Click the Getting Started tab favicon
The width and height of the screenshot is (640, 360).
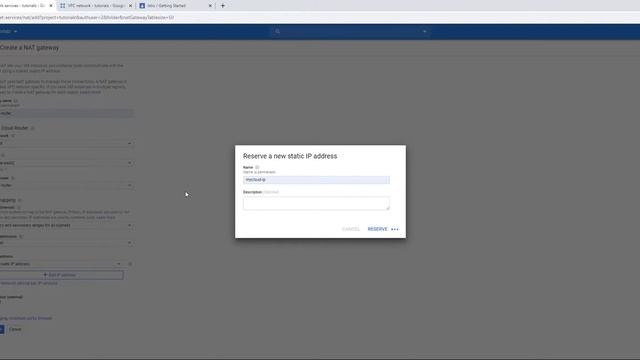[142, 6]
